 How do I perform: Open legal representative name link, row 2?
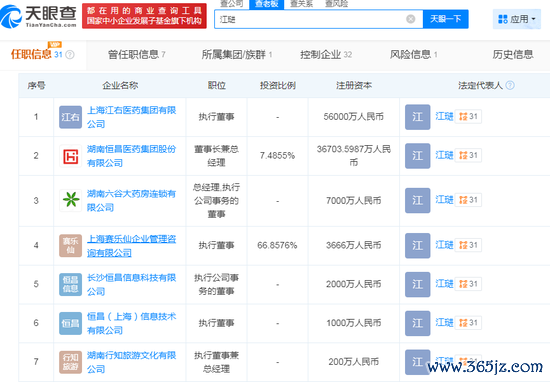[444, 155]
